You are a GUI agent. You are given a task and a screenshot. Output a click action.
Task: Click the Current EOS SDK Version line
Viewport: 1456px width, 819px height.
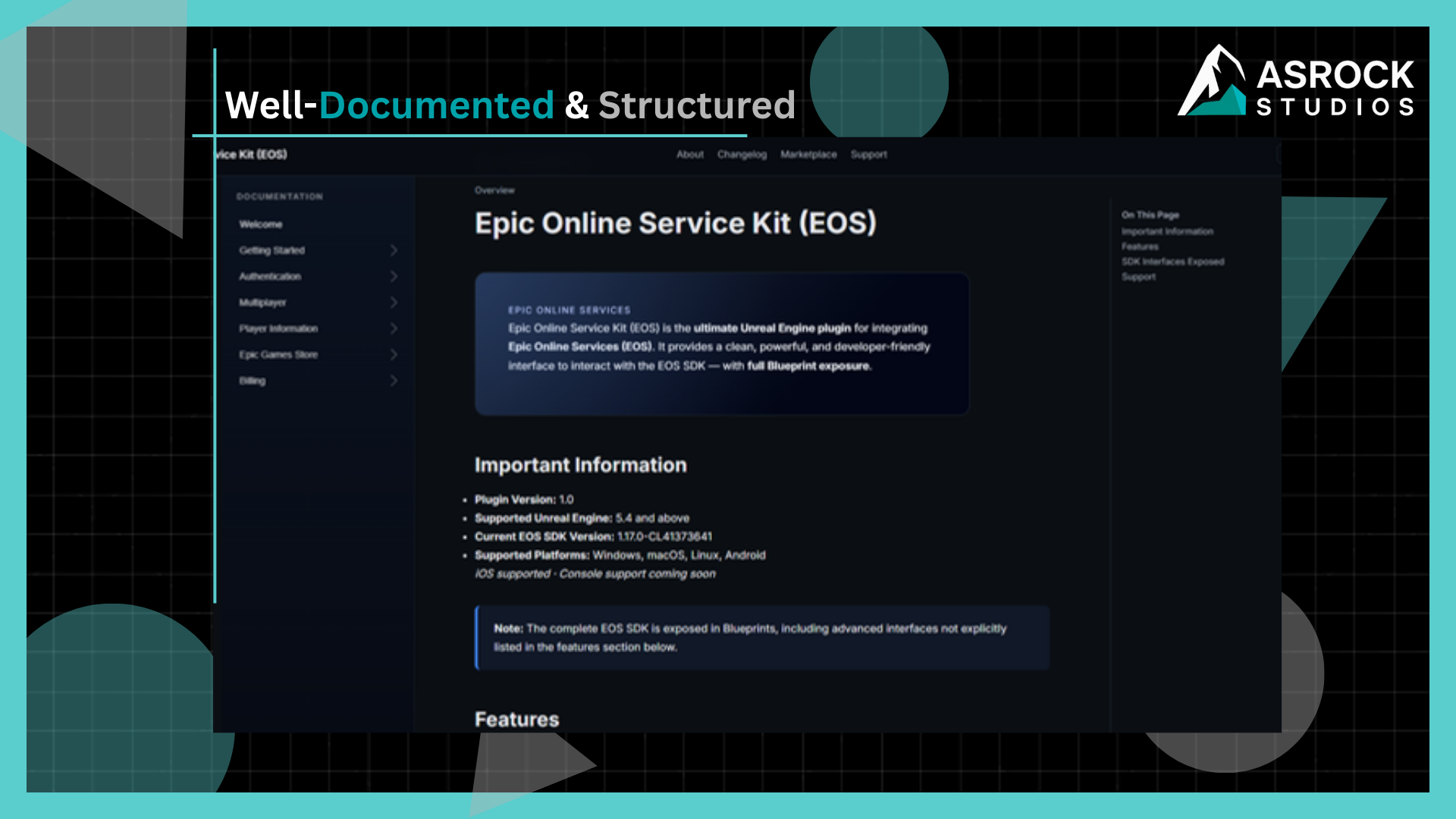[593, 537]
